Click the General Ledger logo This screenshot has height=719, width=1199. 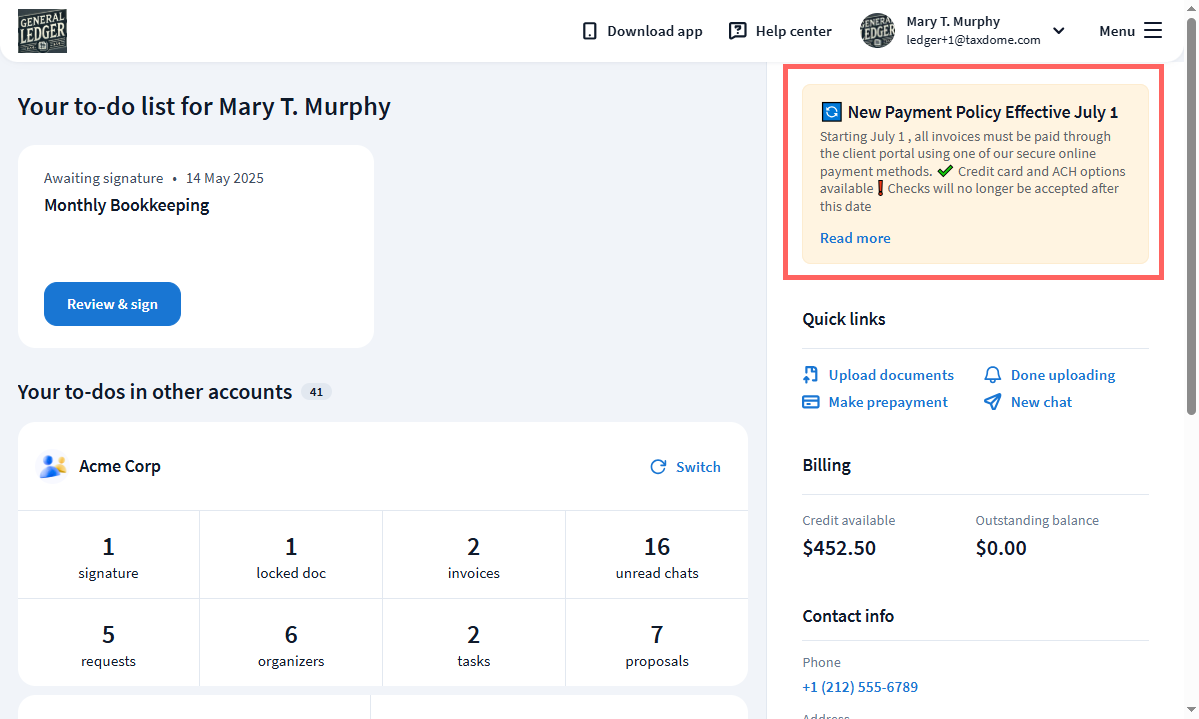(42, 31)
